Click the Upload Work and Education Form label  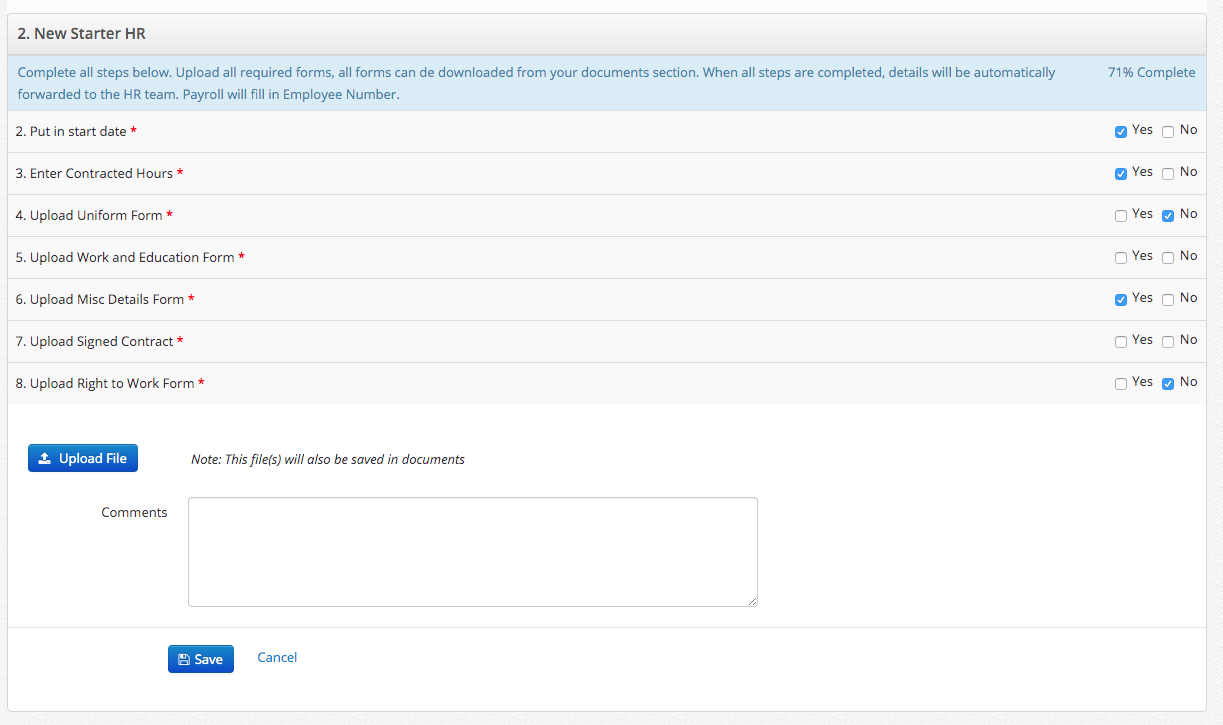click(130, 258)
